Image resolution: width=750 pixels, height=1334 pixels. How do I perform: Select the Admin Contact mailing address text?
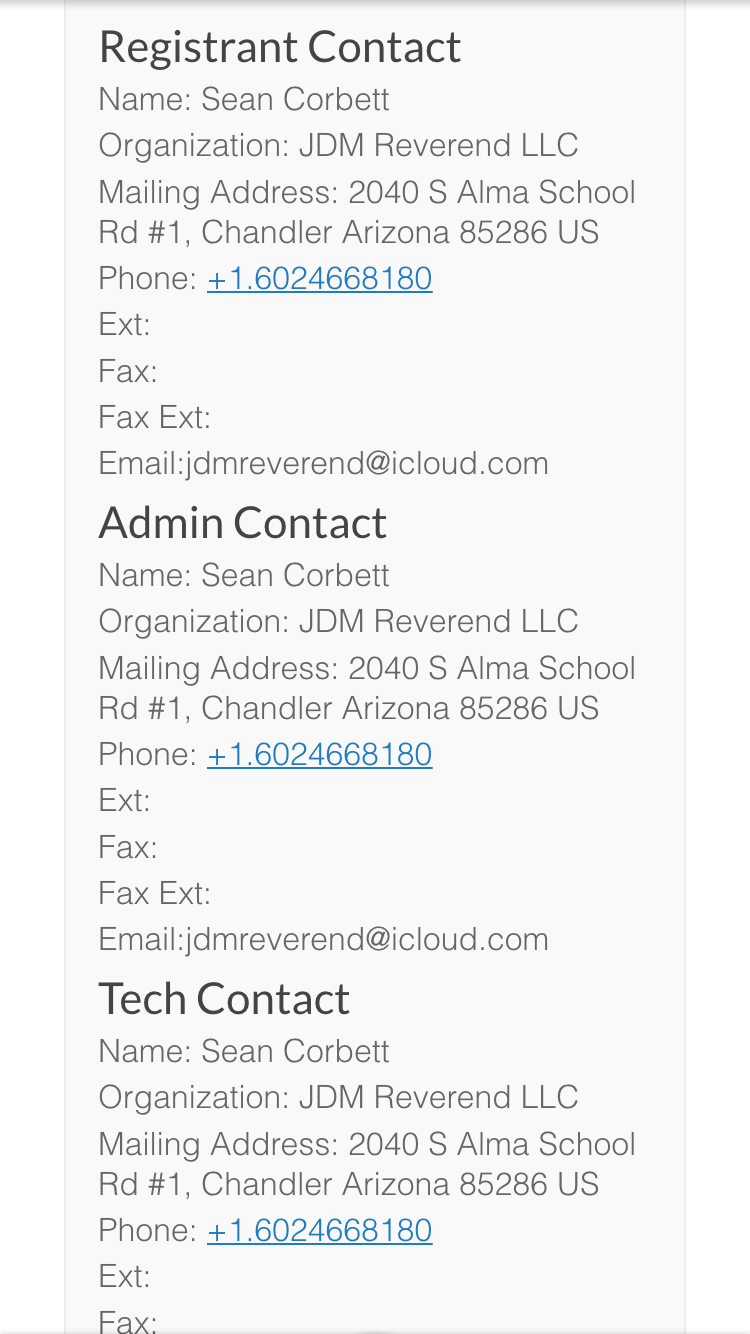[366, 688]
